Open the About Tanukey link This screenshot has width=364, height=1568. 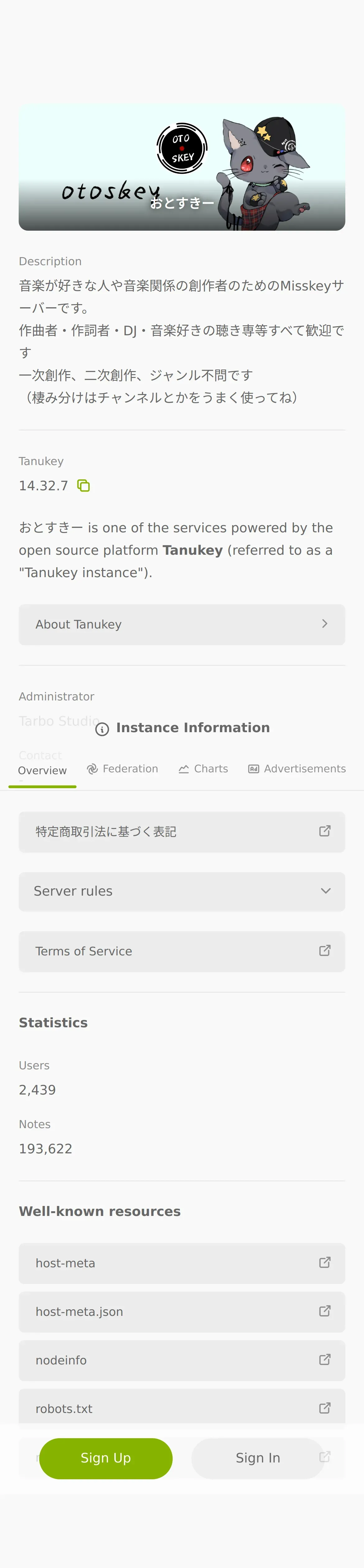[182, 624]
